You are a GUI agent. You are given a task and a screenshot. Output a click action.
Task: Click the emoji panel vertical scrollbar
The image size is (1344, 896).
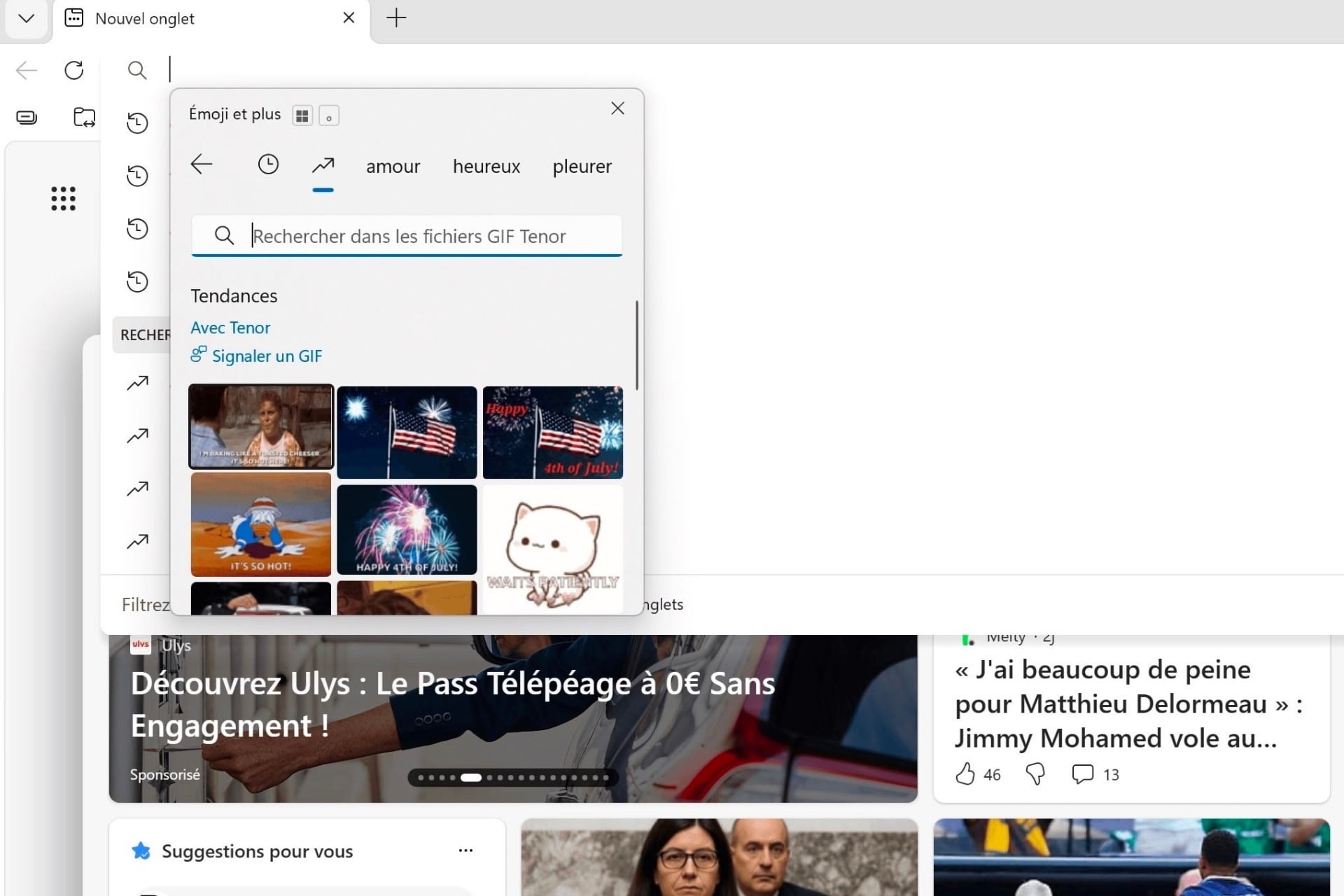637,345
